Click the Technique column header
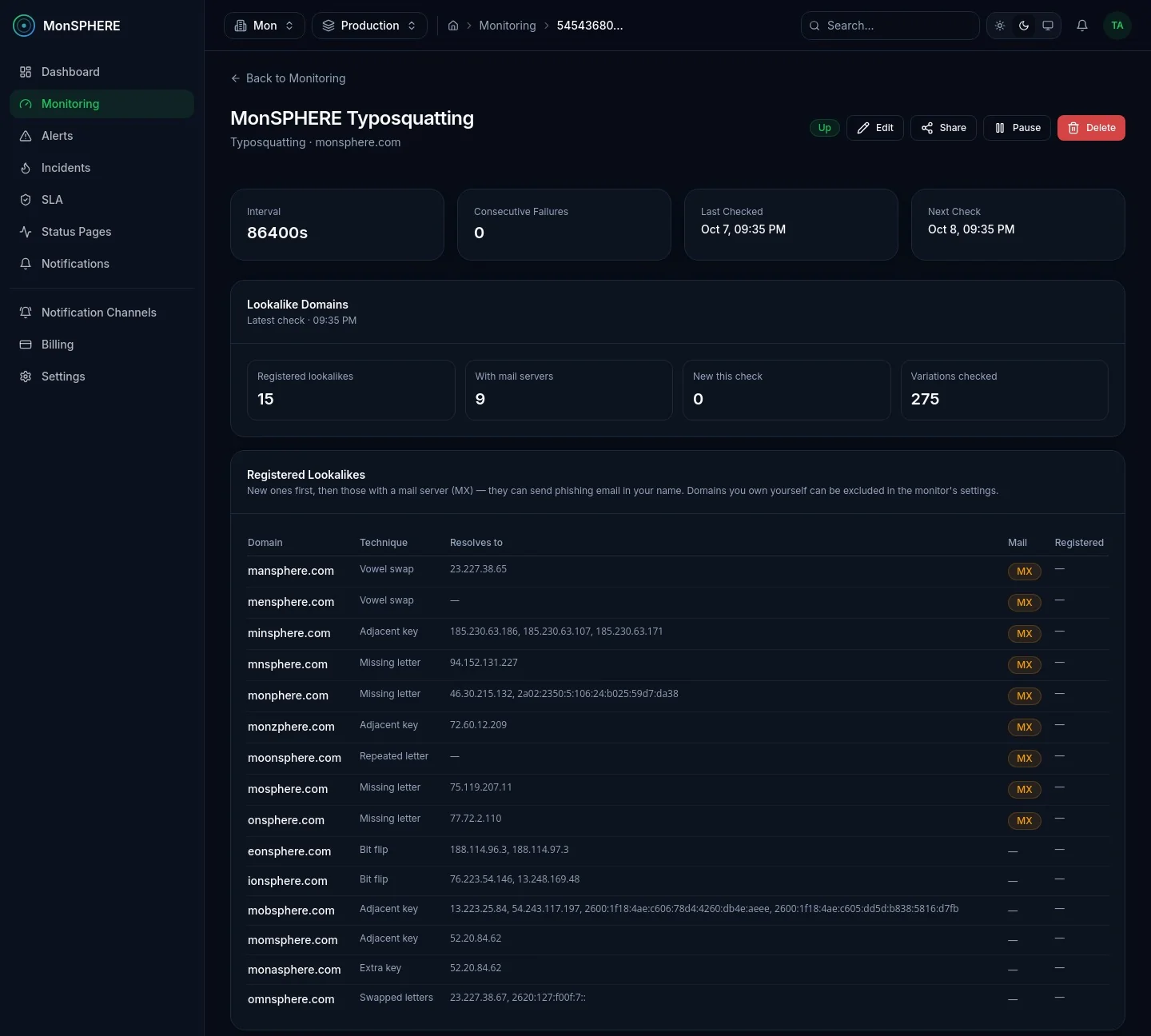 pos(384,543)
